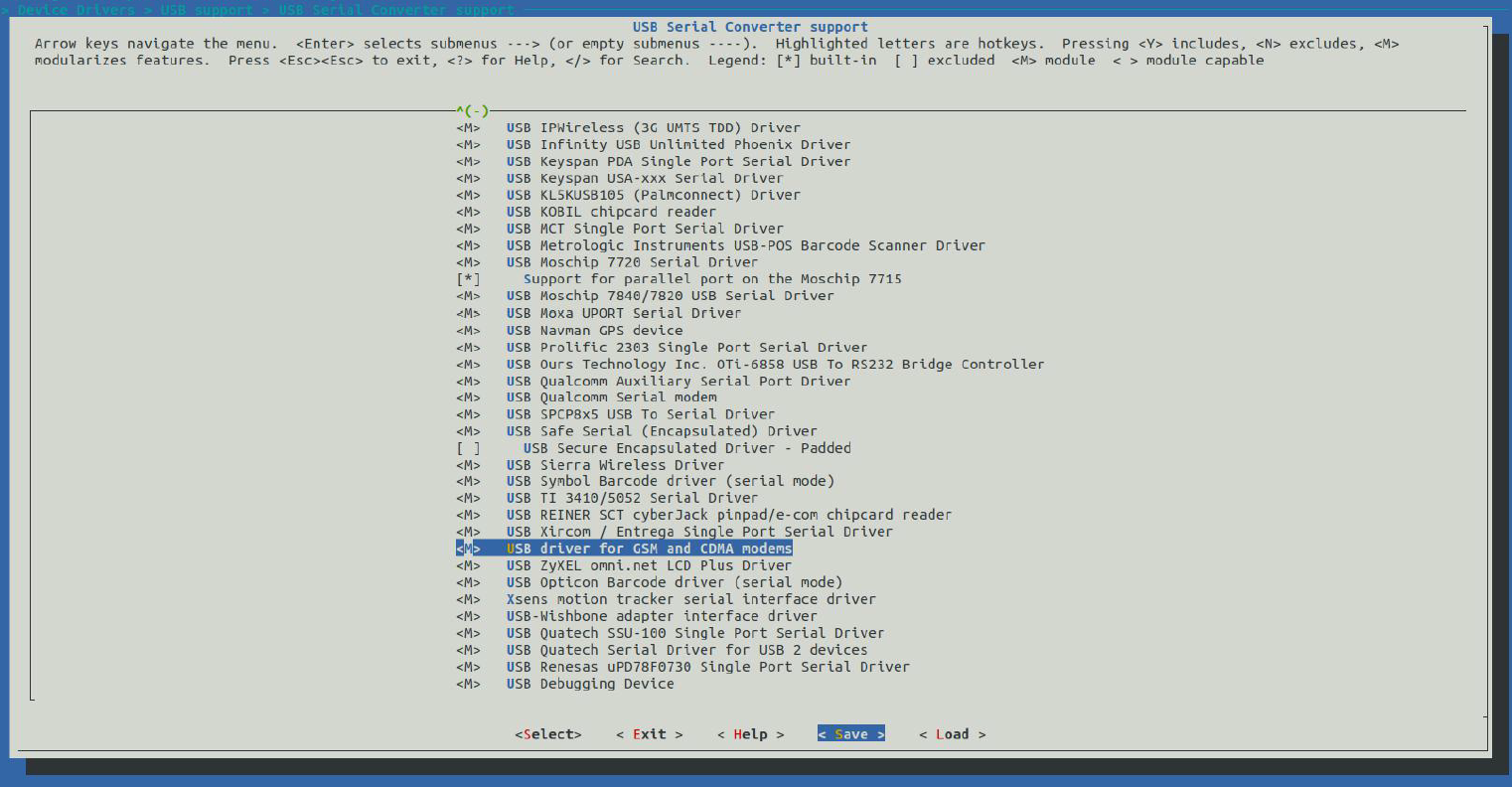Select USB Quatech SSU-100 Single Port Serial Driver
The width and height of the screenshot is (1512, 787).
[x=694, y=633]
